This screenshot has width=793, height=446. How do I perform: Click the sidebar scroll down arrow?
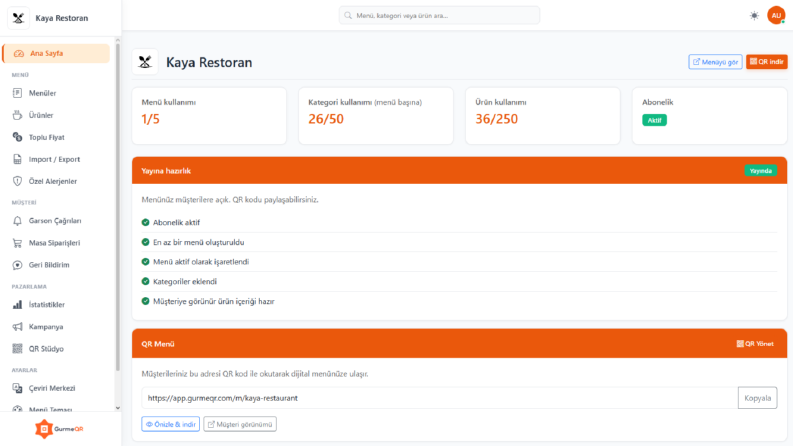pyautogui.click(x=118, y=408)
